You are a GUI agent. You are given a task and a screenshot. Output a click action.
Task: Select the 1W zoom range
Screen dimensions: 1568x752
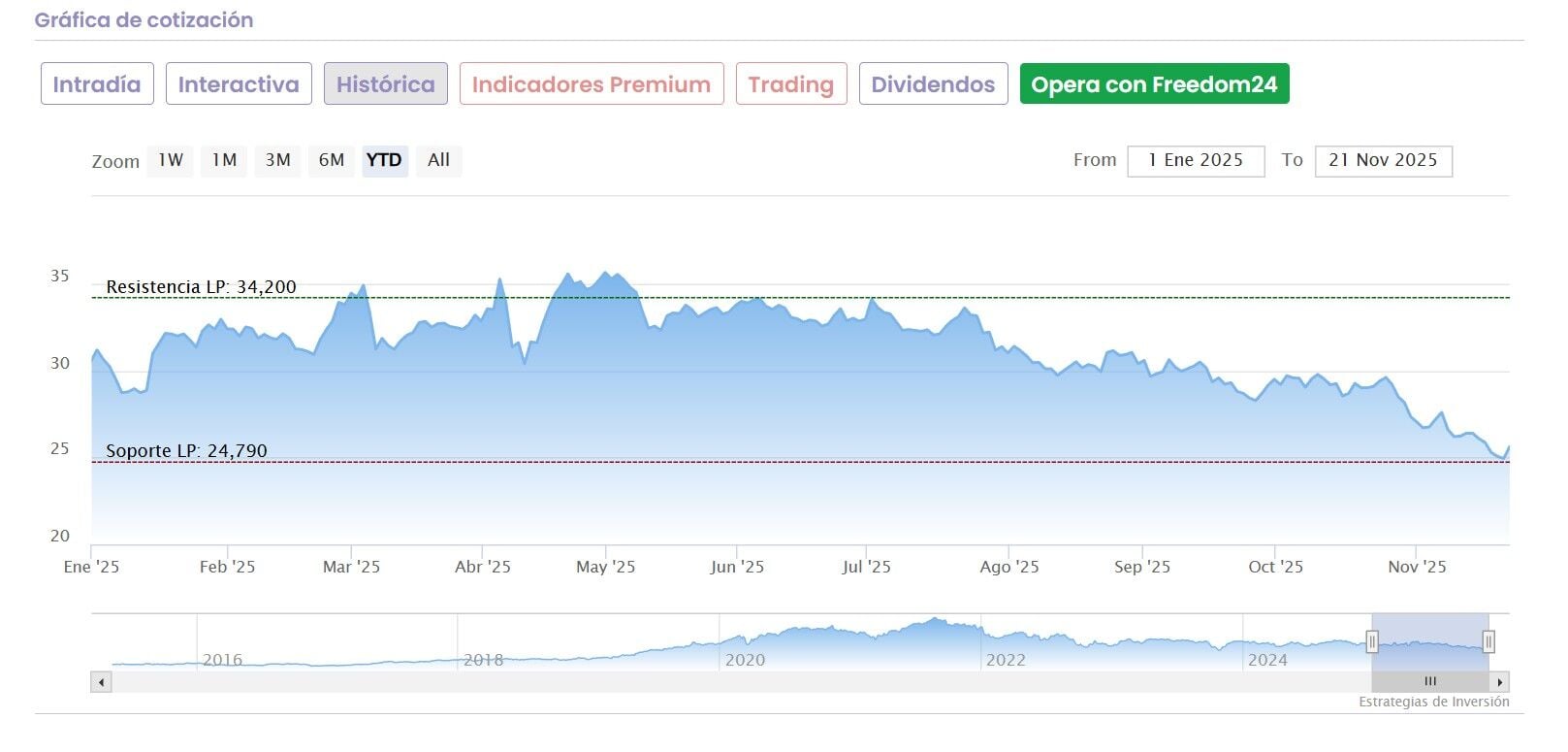point(171,160)
